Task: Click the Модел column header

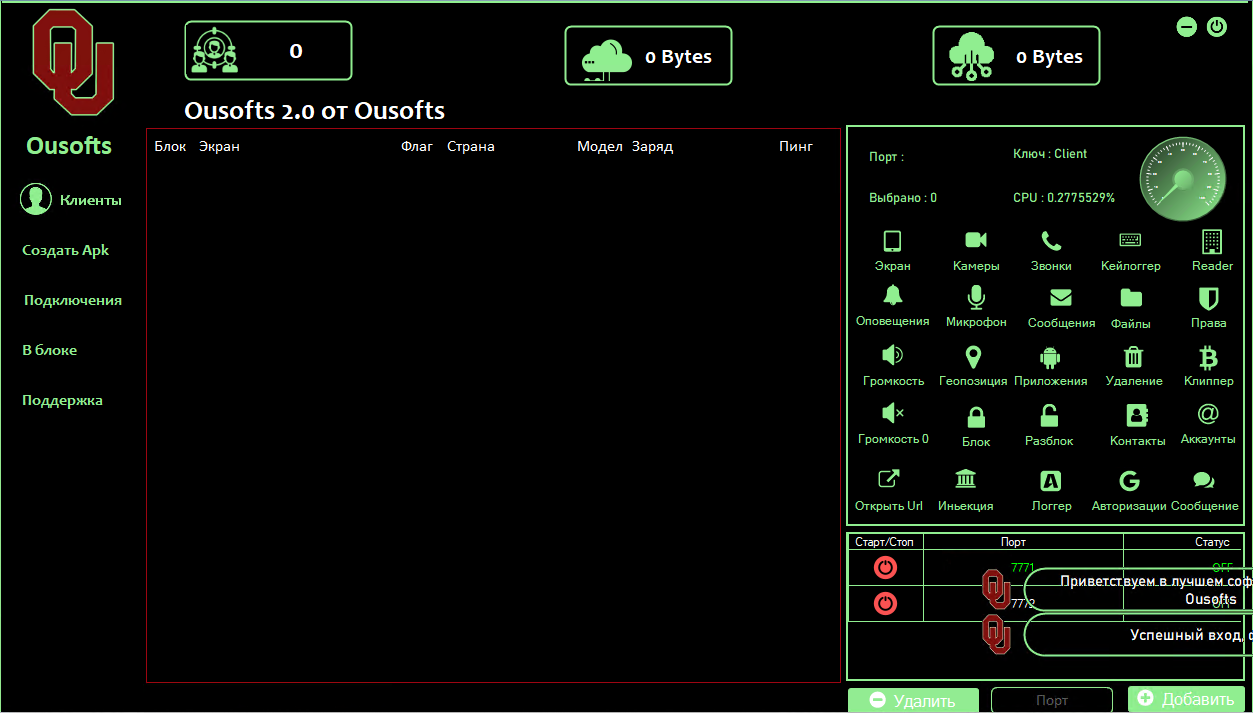Action: point(600,147)
